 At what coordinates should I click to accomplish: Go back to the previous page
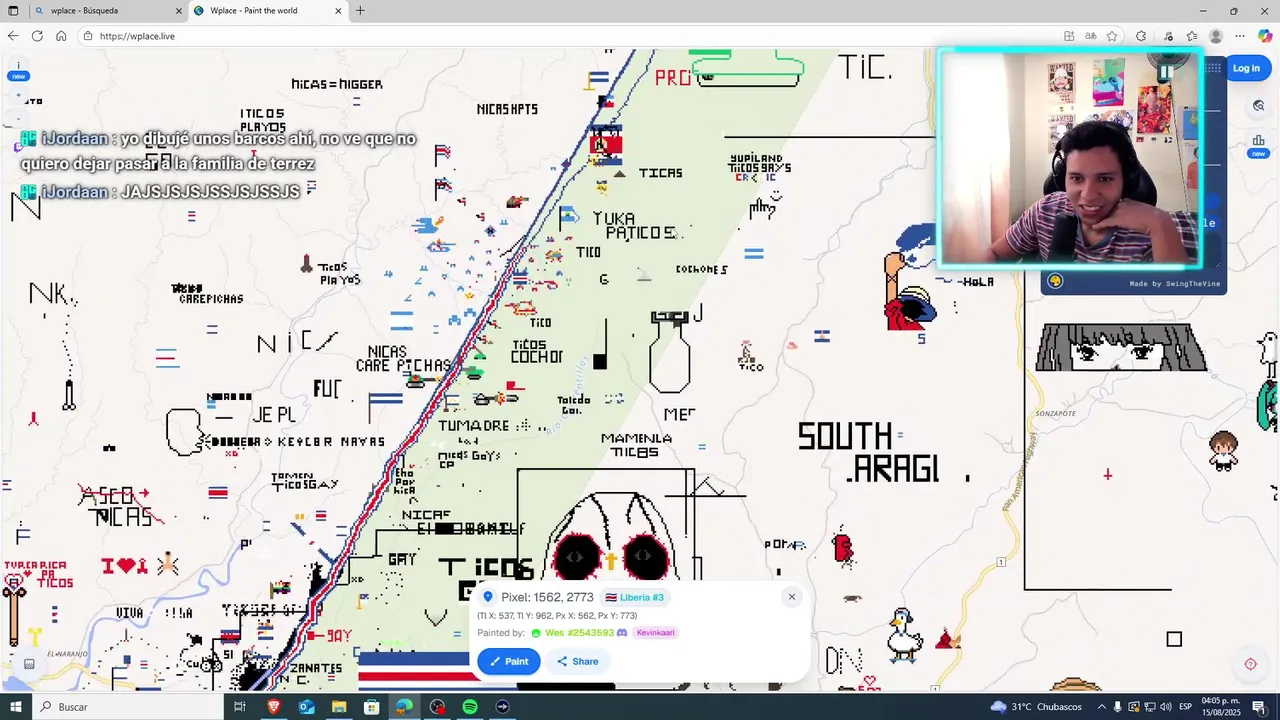(13, 36)
